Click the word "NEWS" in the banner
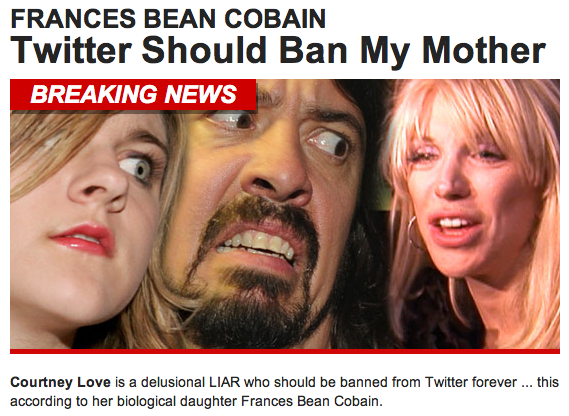 [200, 94]
